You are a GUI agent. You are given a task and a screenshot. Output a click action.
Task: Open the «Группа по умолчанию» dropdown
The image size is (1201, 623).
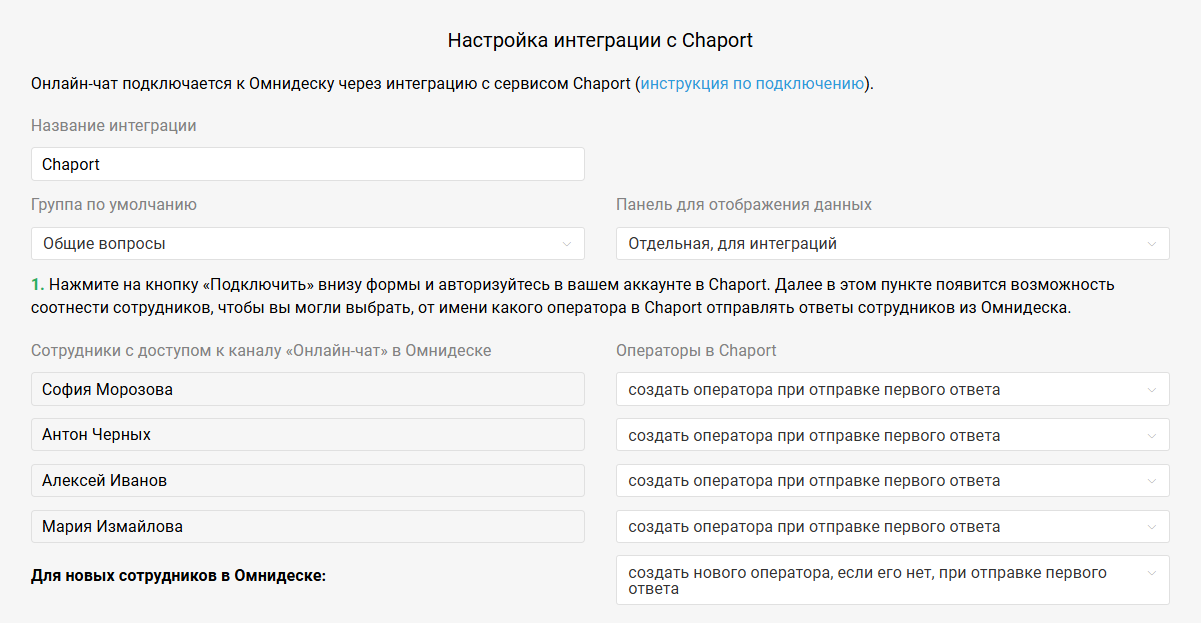tap(308, 243)
